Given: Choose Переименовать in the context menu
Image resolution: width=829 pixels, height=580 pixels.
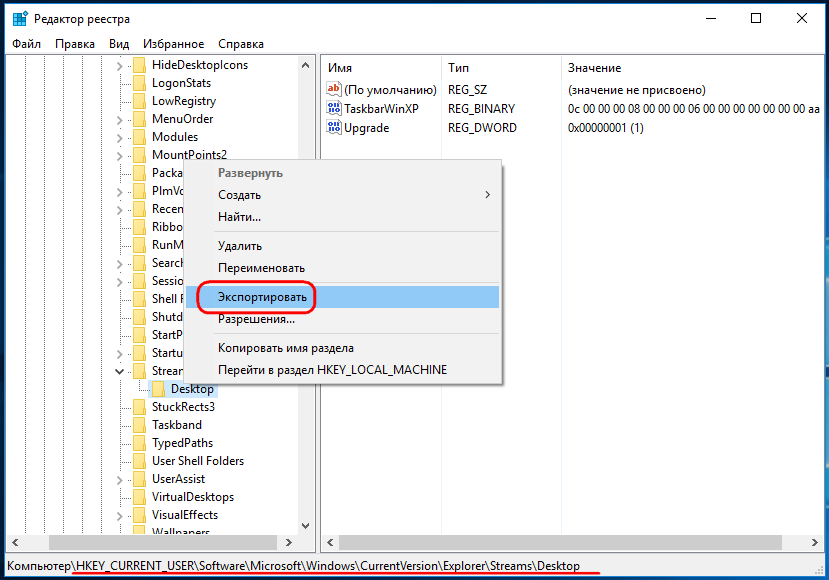Looking at the screenshot, I should click(342, 268).
